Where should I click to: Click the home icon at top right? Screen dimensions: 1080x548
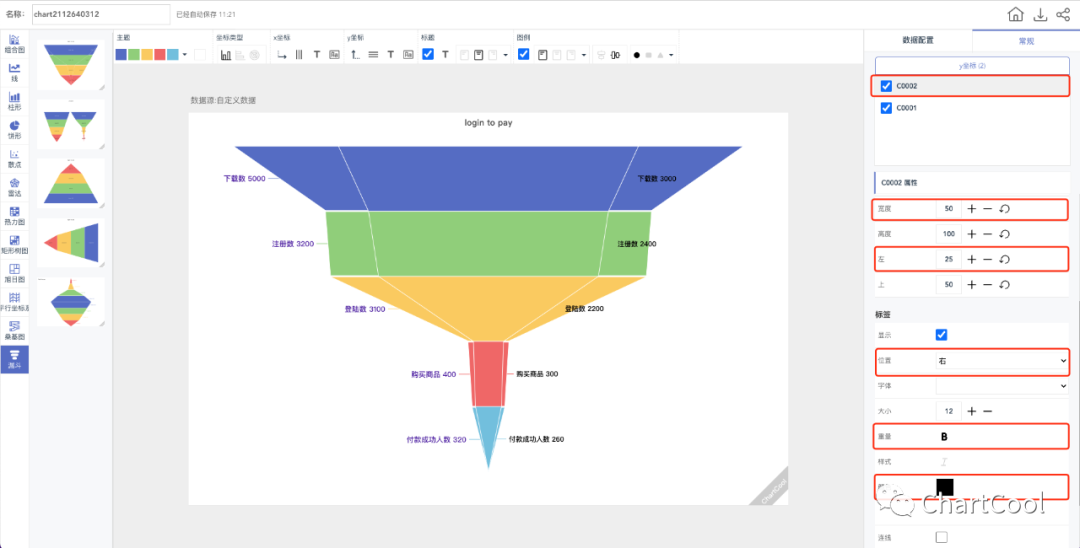point(1016,14)
